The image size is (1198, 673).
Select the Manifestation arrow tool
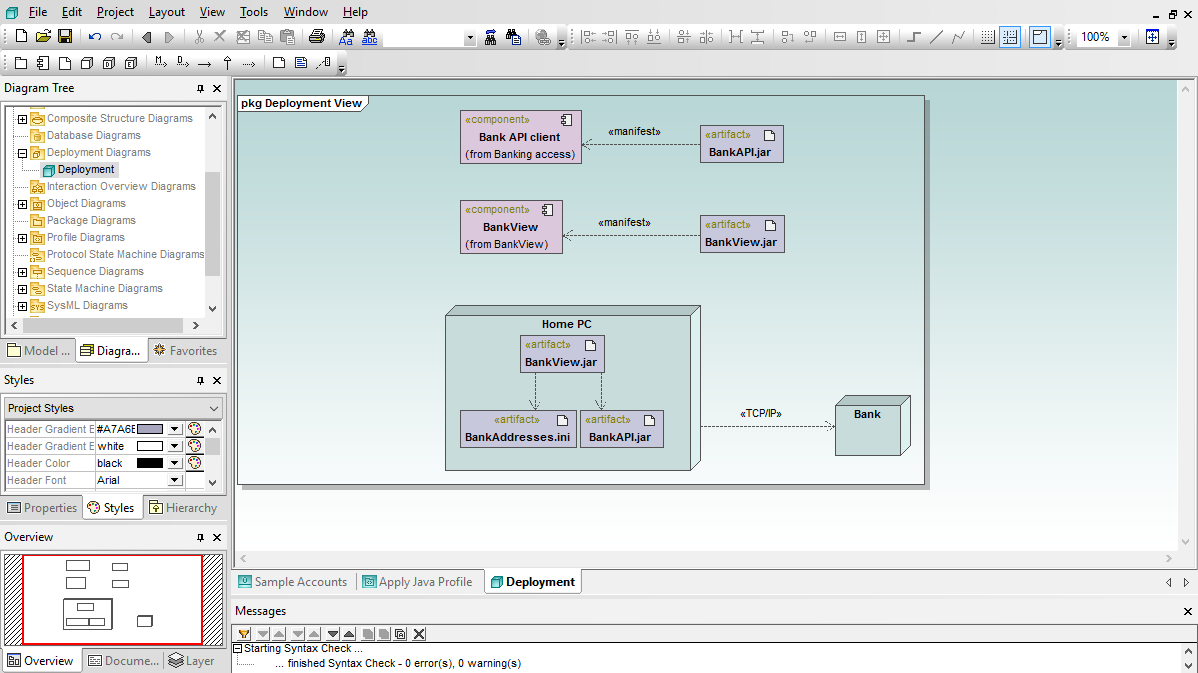[x=160, y=63]
